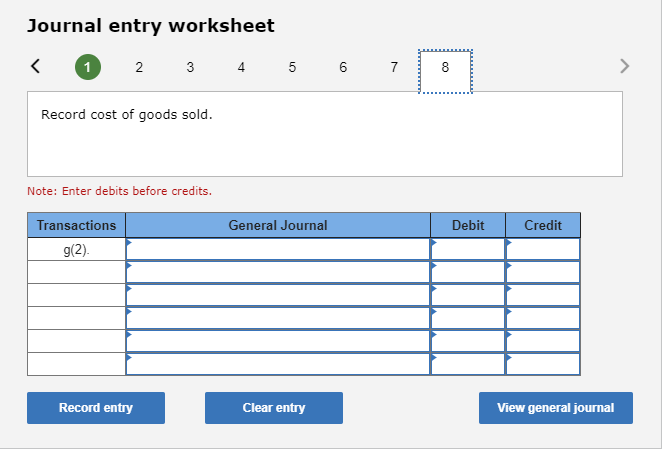663x450 pixels.
Task: Open journal entry tab 5
Action: click(292, 67)
